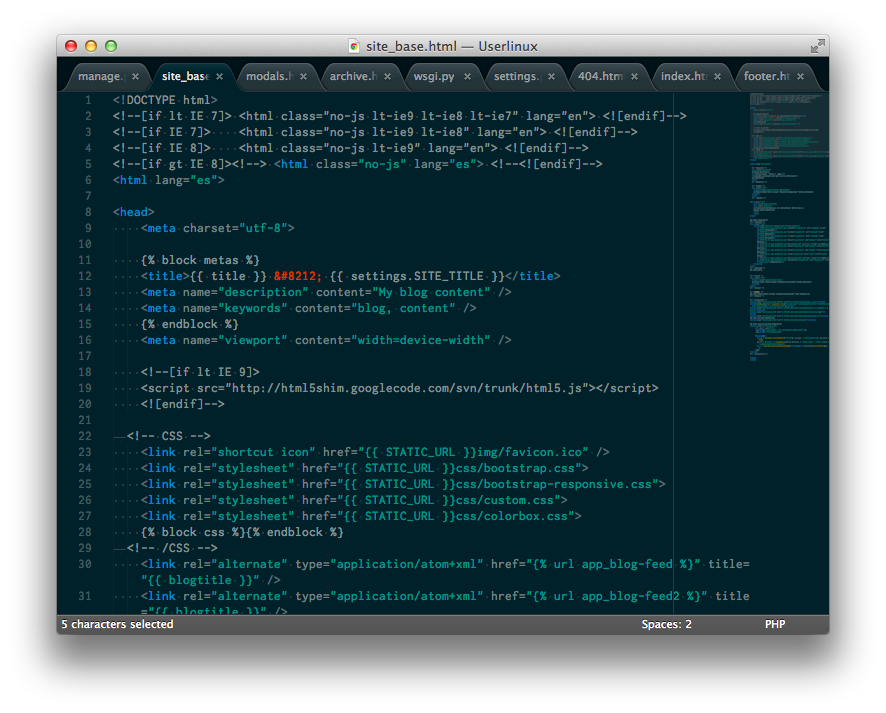Click the minimap code overview
Viewport: 886px width, 713px height.
pos(789,227)
